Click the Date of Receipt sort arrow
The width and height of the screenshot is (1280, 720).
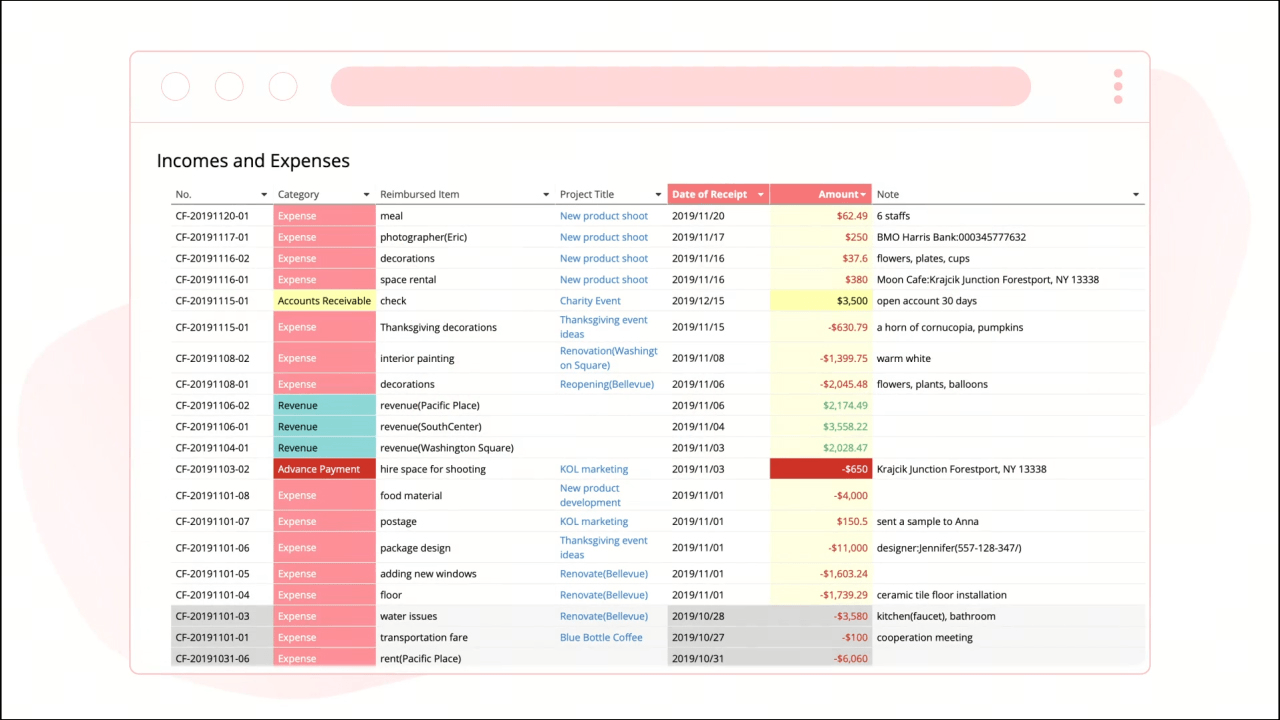761,195
